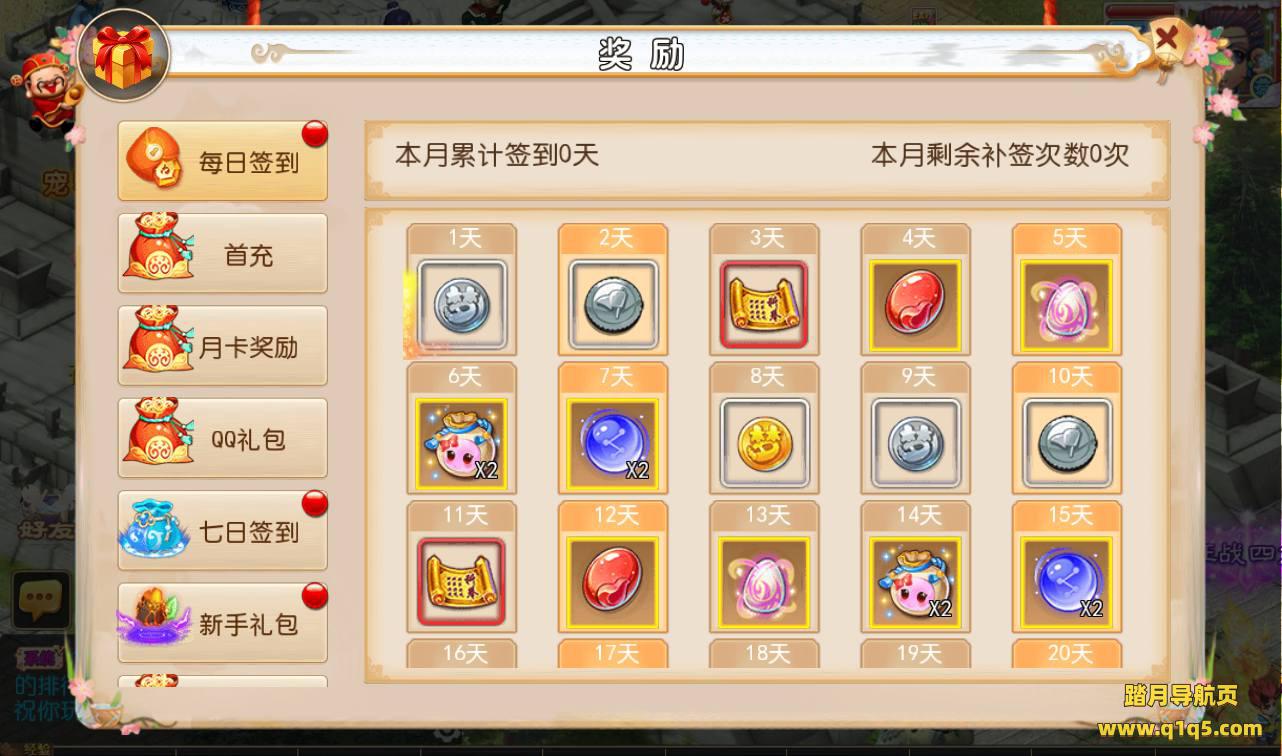1282x756 pixels.
Task: Select the day 5 pink egg reward
Action: (1066, 304)
